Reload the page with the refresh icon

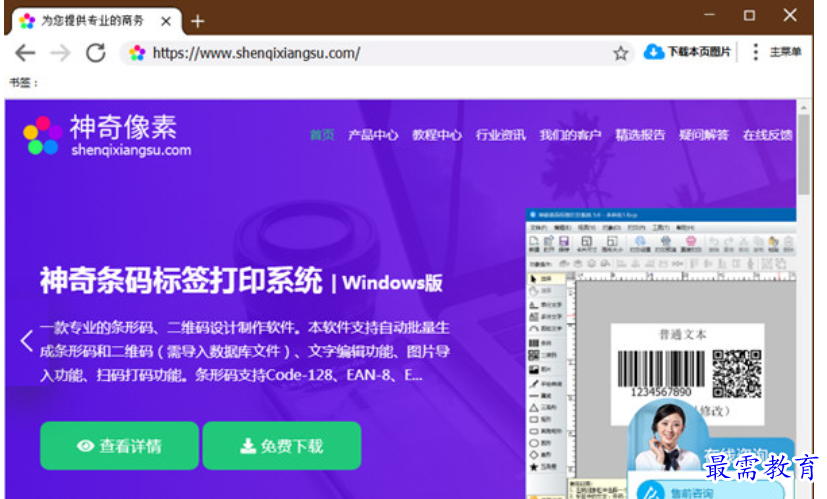point(95,53)
